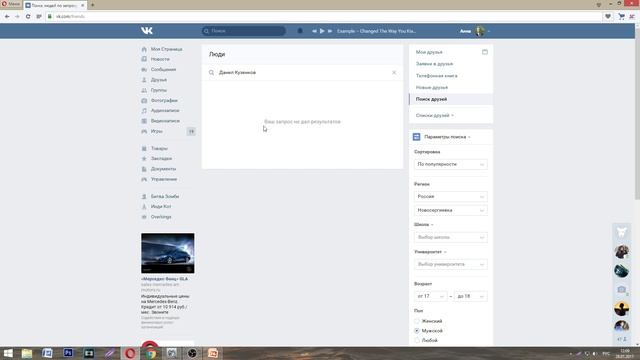This screenshot has height=360, width=640.
Task: Open Моя Страница in left menu
Action: (x=167, y=49)
